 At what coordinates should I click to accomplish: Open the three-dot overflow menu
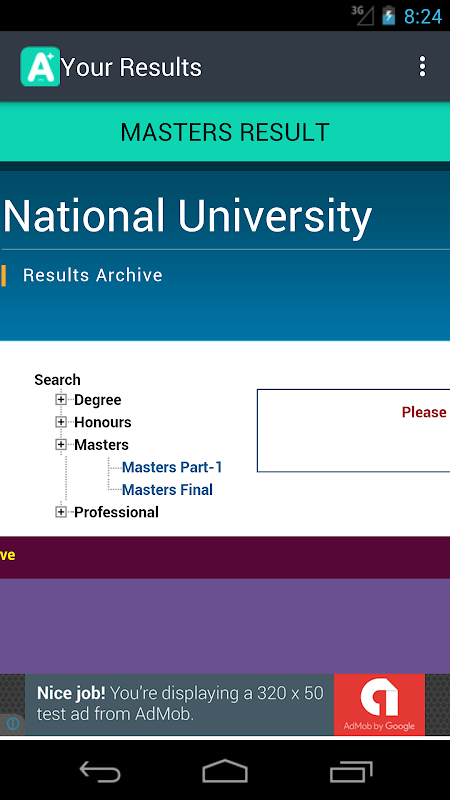pyautogui.click(x=422, y=66)
